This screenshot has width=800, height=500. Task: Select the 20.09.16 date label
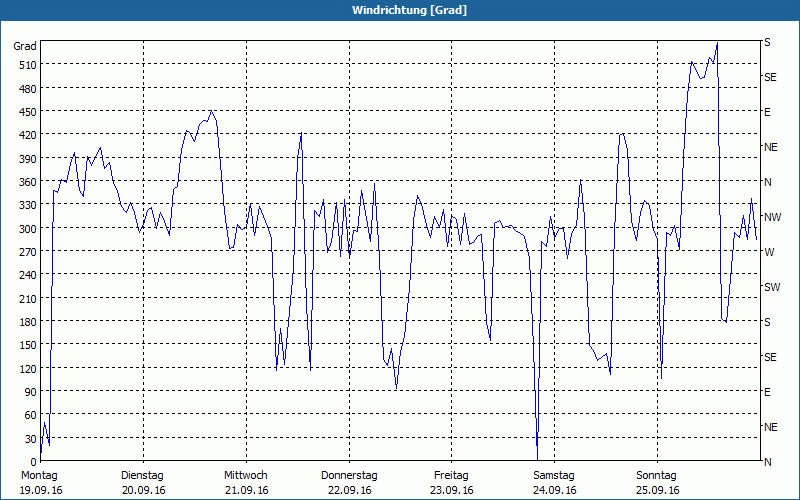[144, 490]
